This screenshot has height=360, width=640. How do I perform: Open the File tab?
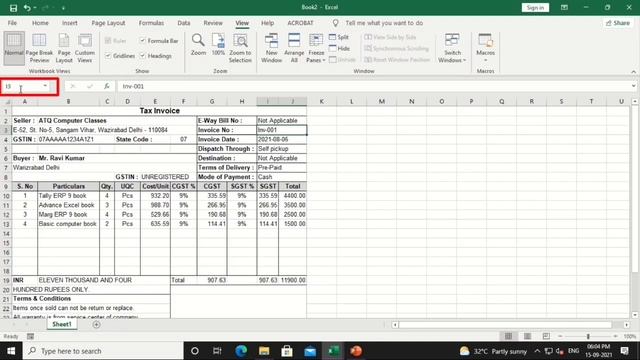coord(12,23)
